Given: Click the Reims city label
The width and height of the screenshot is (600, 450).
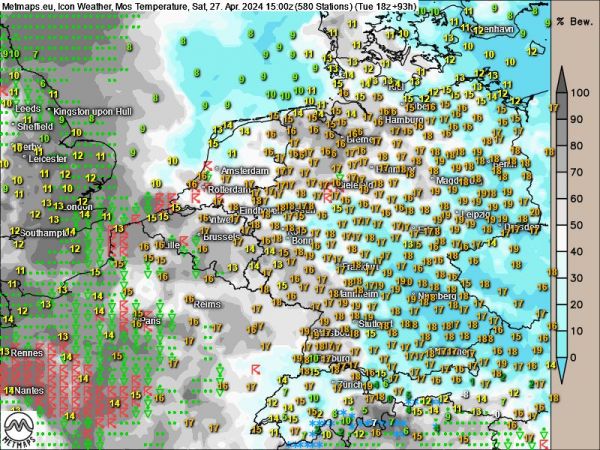Looking at the screenshot, I should coord(207,303).
